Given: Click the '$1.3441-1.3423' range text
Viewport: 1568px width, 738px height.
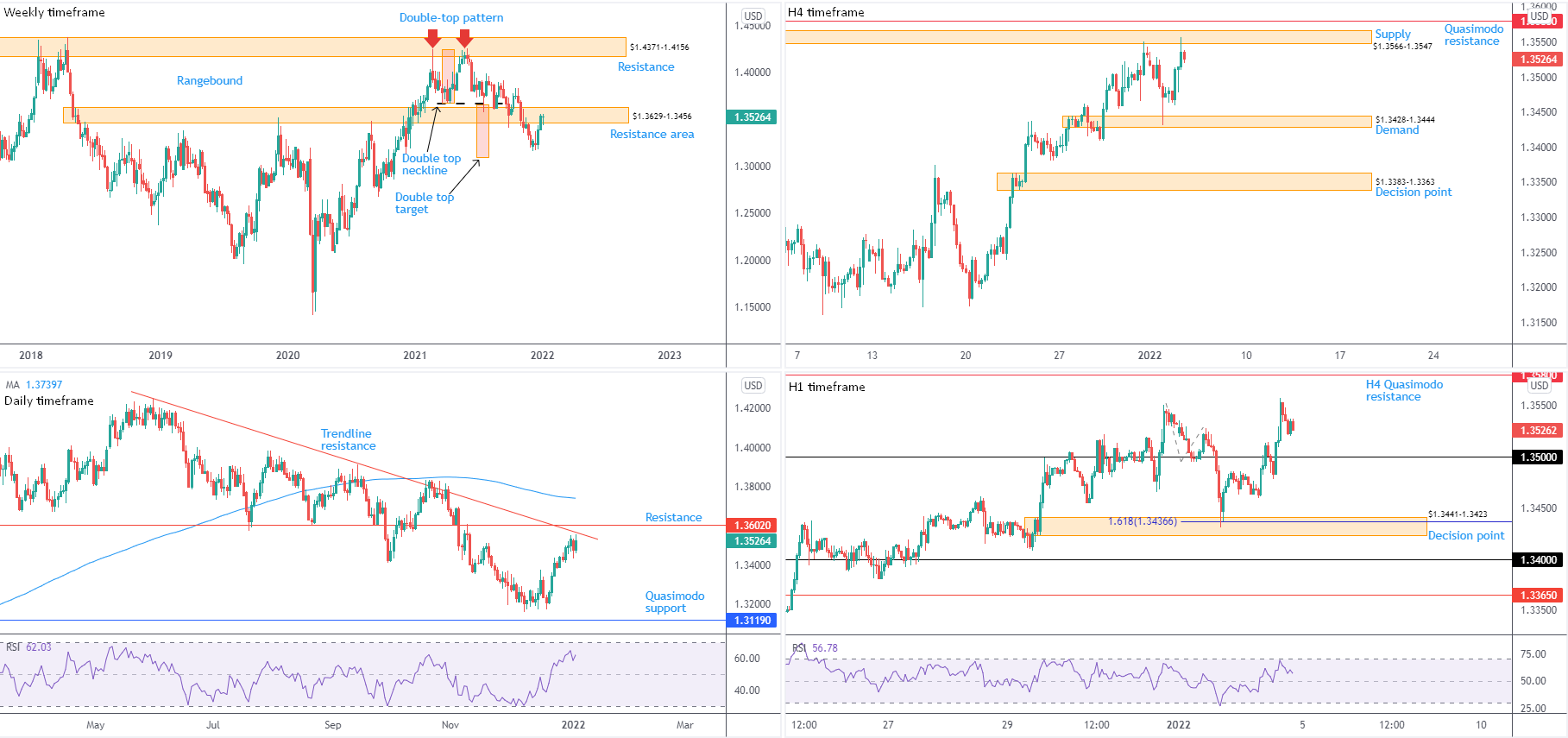Looking at the screenshot, I should (1458, 514).
